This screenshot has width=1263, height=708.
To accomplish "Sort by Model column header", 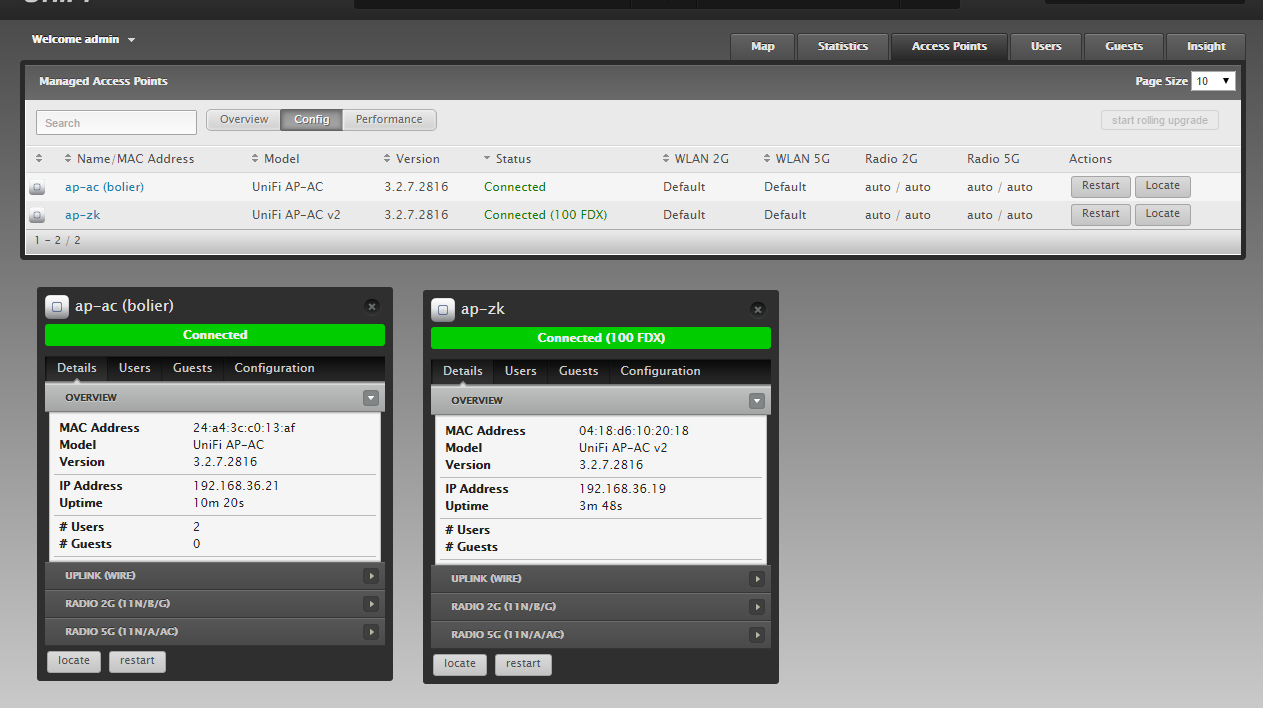I will point(275,159).
